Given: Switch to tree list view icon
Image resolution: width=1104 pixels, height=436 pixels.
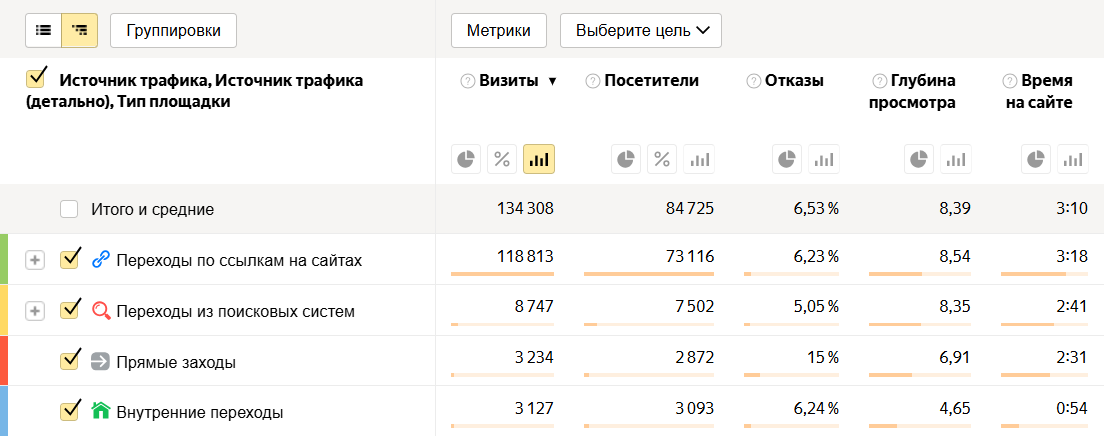Looking at the screenshot, I should 79,30.
